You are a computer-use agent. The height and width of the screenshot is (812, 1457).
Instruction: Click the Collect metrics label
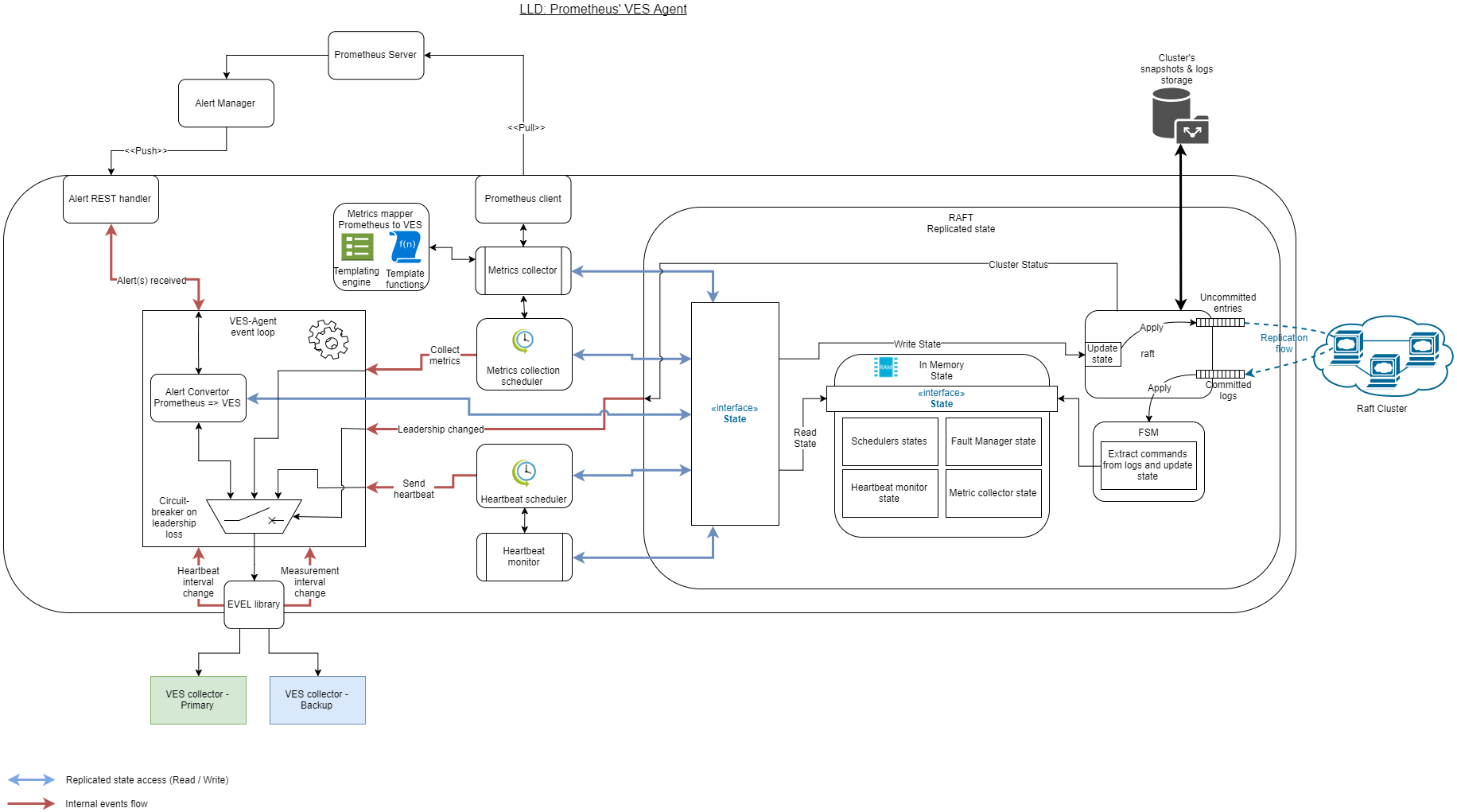tap(445, 355)
